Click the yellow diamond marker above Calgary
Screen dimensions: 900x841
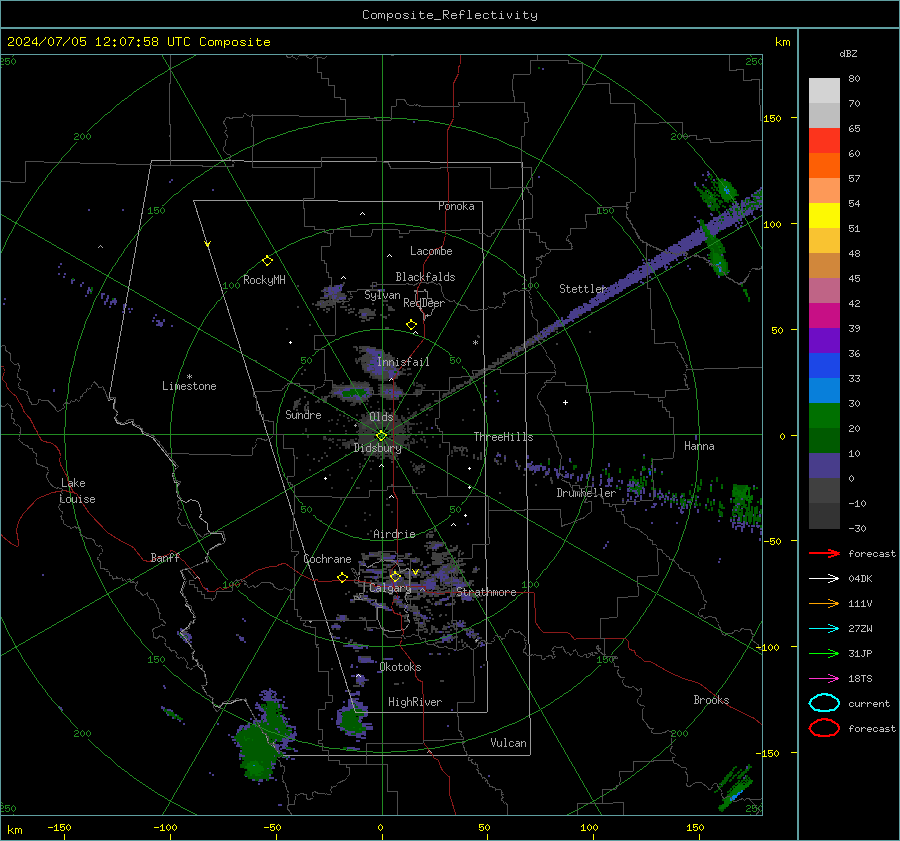[395, 576]
